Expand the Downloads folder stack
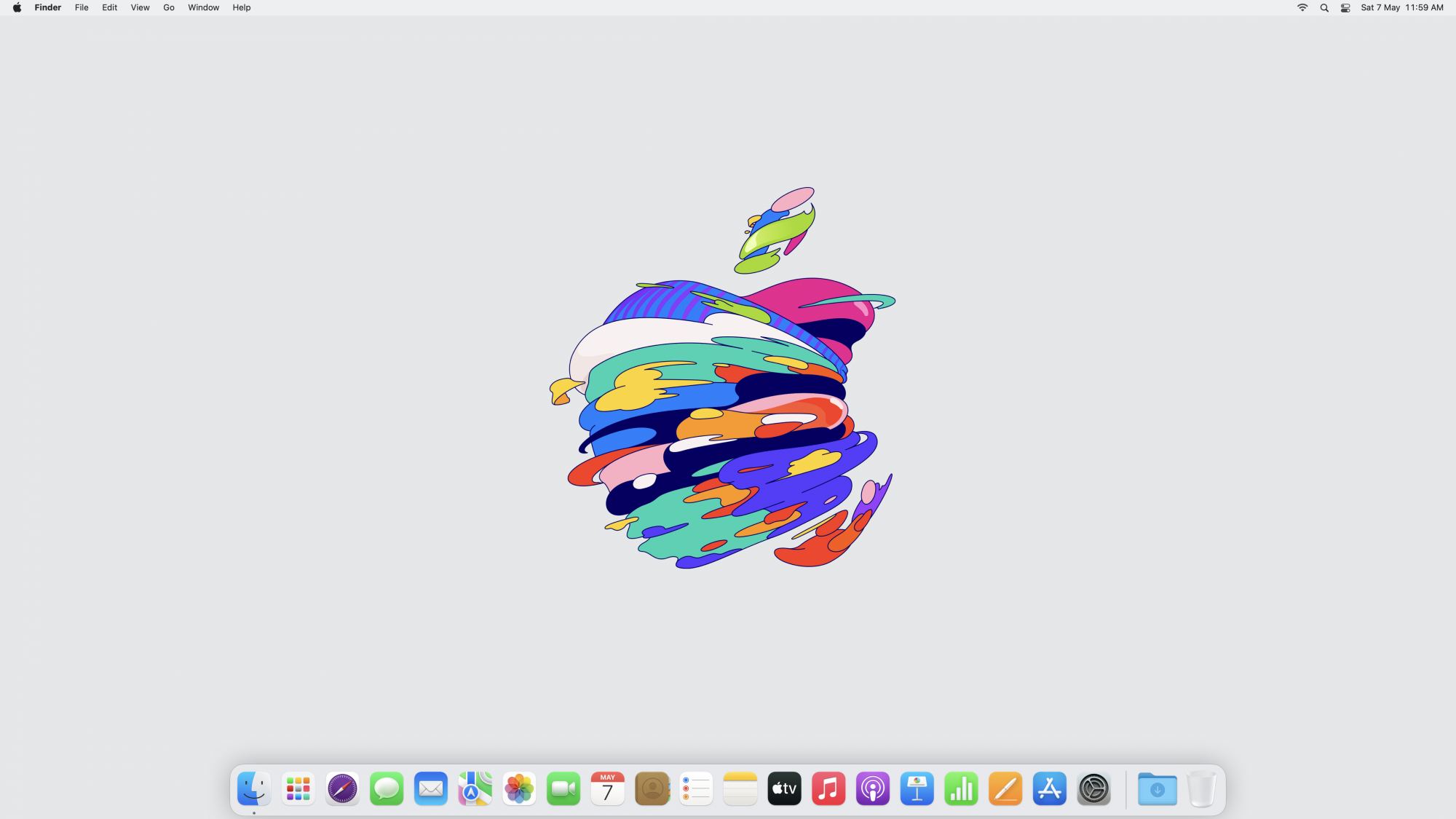 [x=1157, y=789]
